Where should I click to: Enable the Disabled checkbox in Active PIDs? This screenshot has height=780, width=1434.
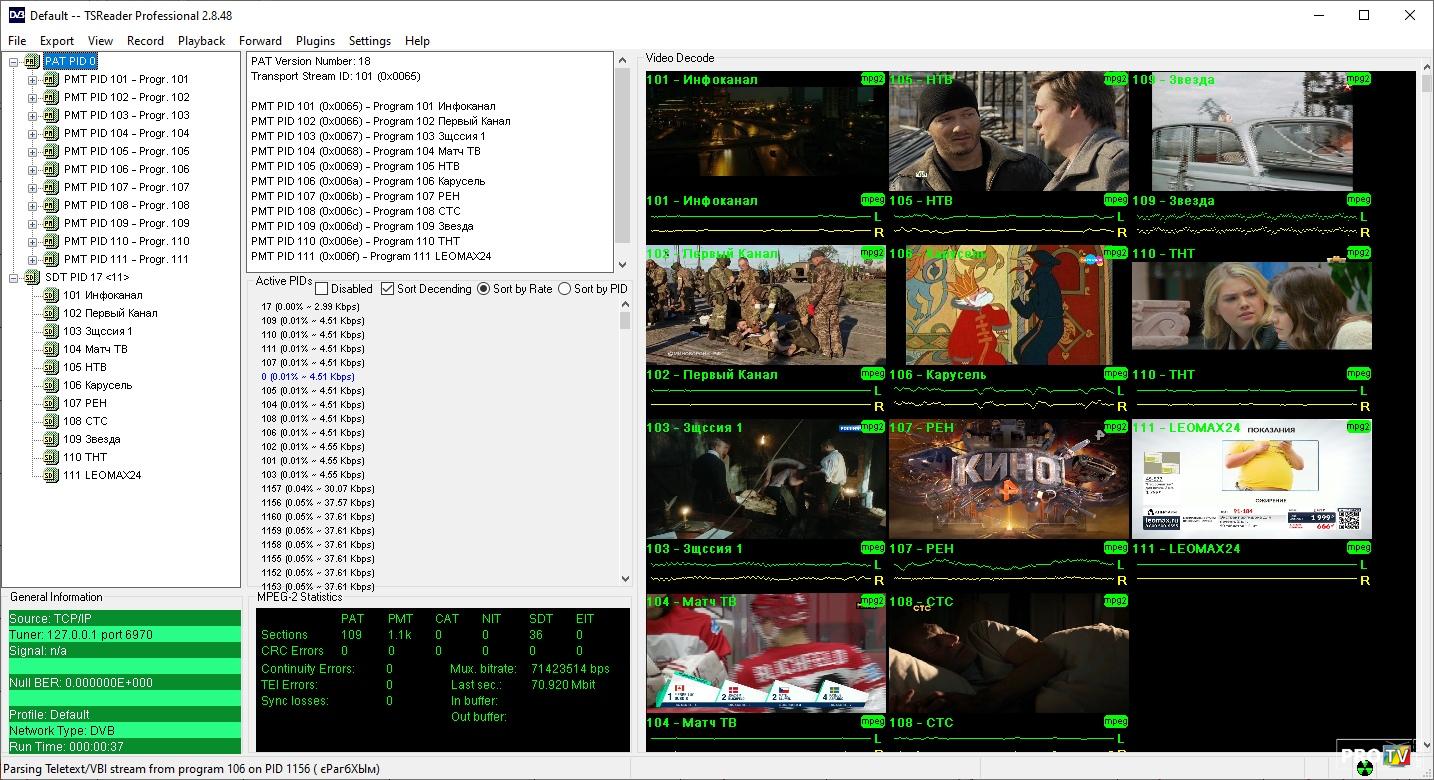[322, 289]
